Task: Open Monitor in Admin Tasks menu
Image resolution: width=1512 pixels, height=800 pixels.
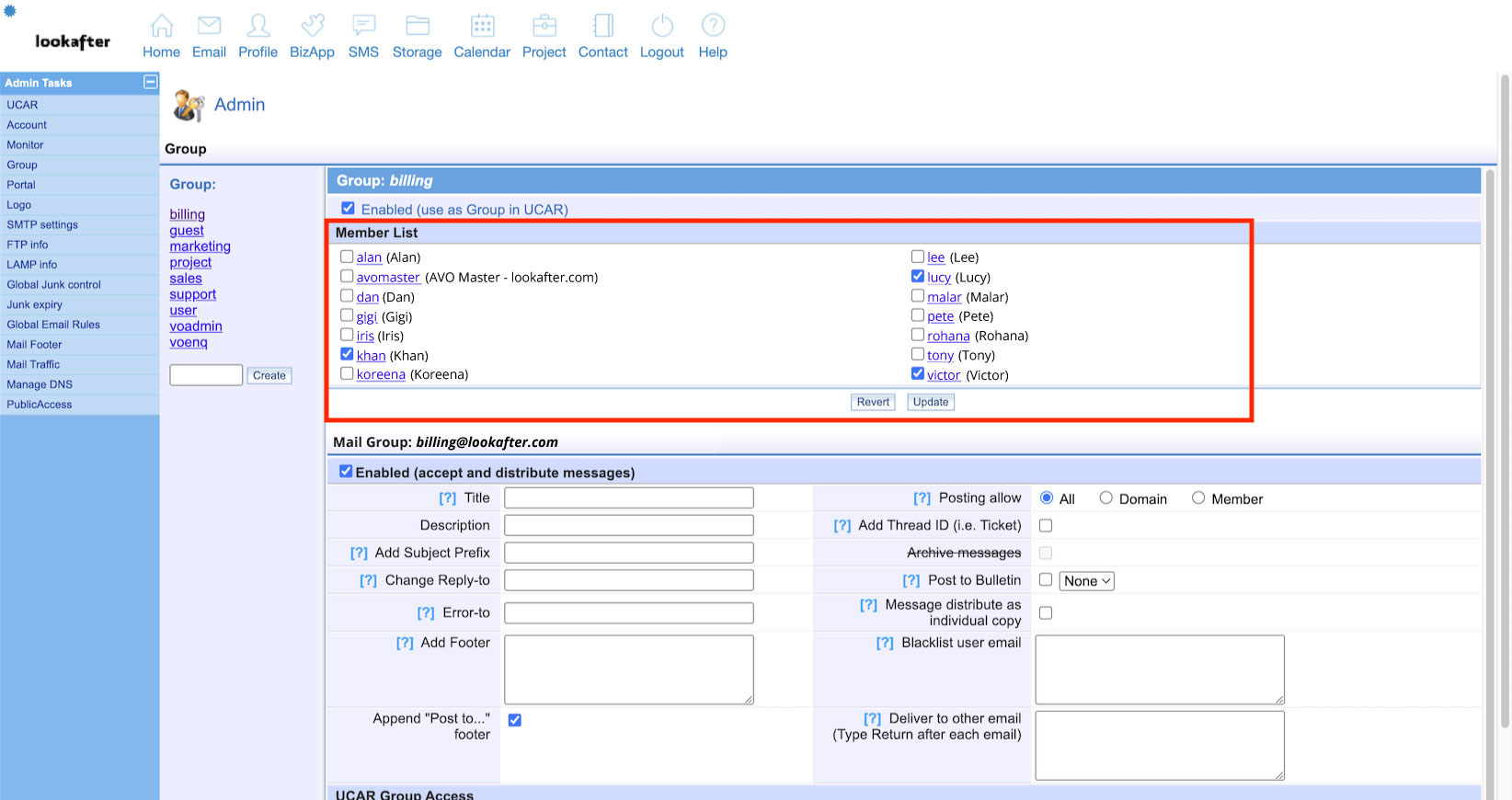Action: point(26,145)
